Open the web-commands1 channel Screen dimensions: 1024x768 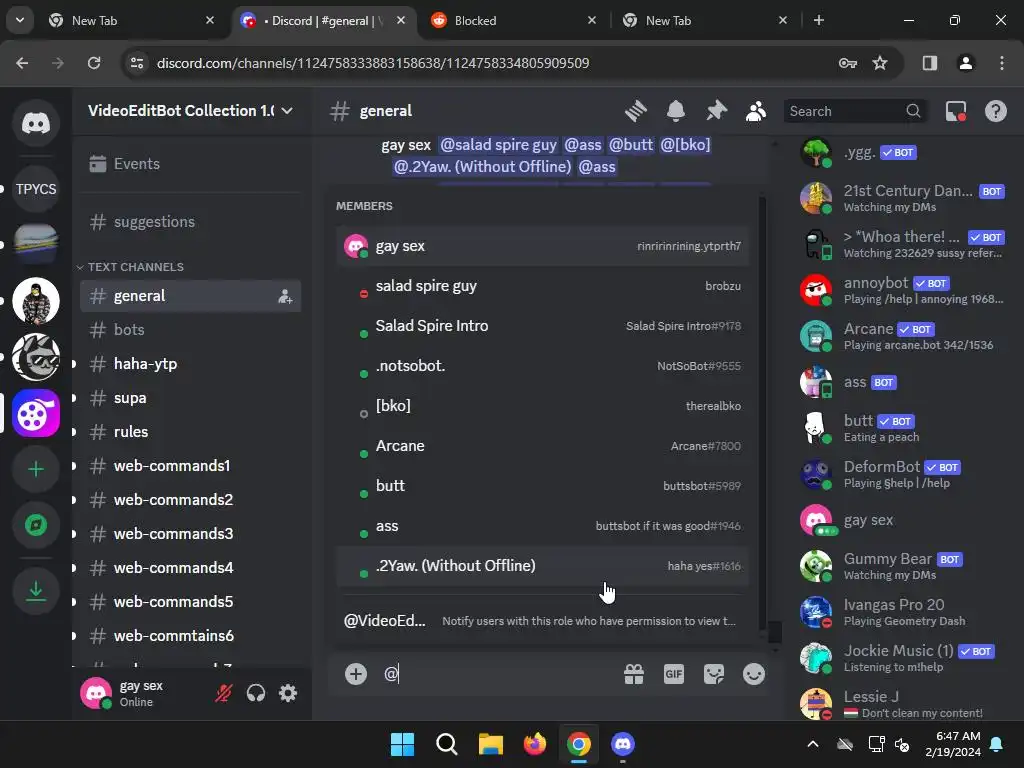tap(191, 466)
